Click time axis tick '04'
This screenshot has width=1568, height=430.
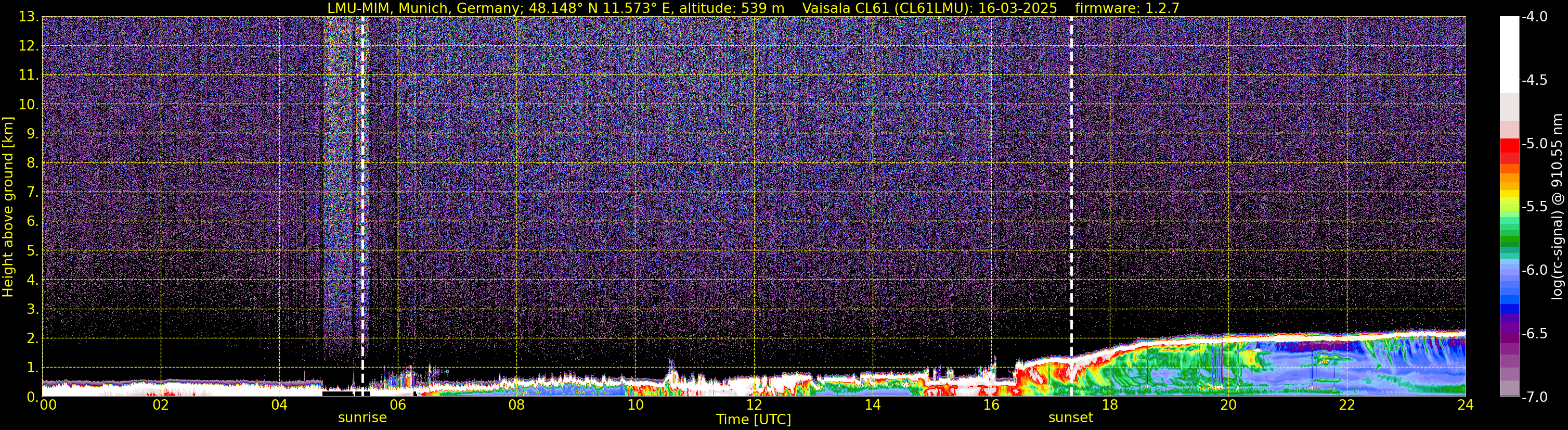coord(279,405)
